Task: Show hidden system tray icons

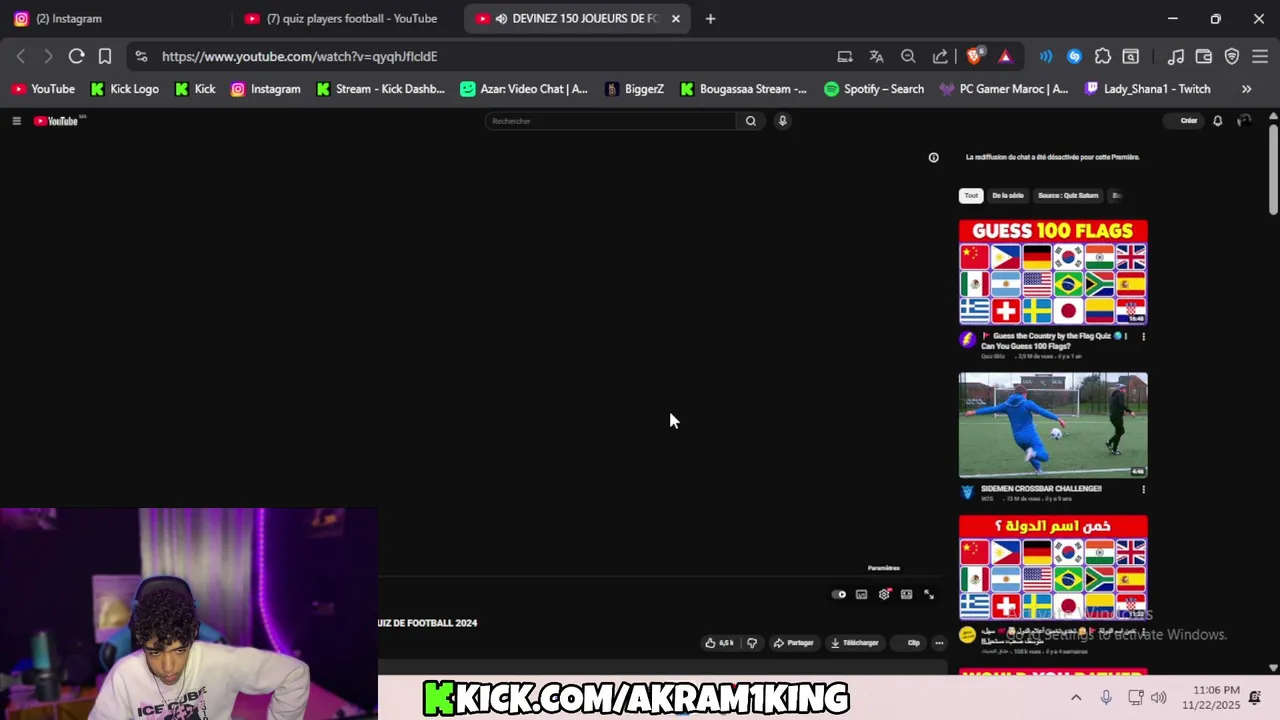Action: [x=1076, y=697]
